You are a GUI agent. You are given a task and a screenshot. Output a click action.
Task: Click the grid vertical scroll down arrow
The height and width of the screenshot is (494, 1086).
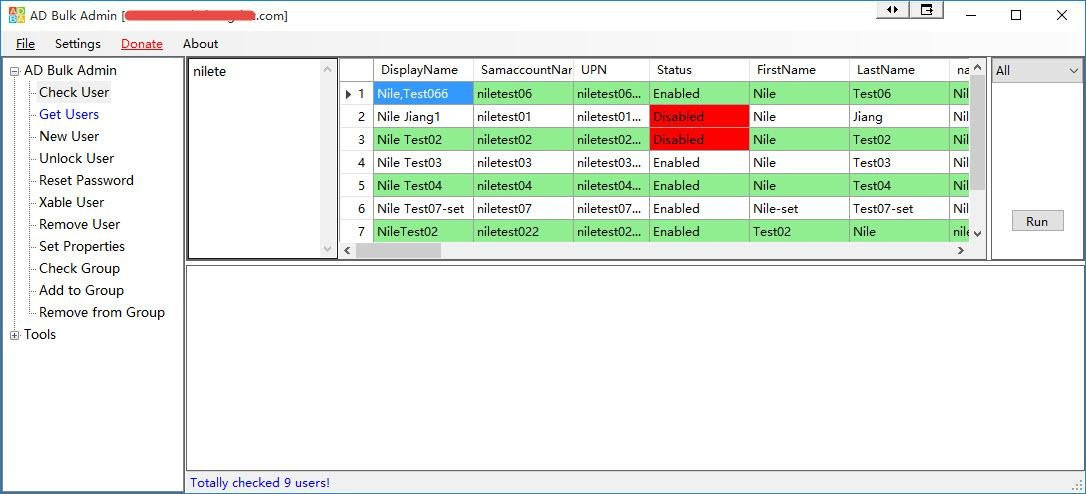(x=977, y=233)
